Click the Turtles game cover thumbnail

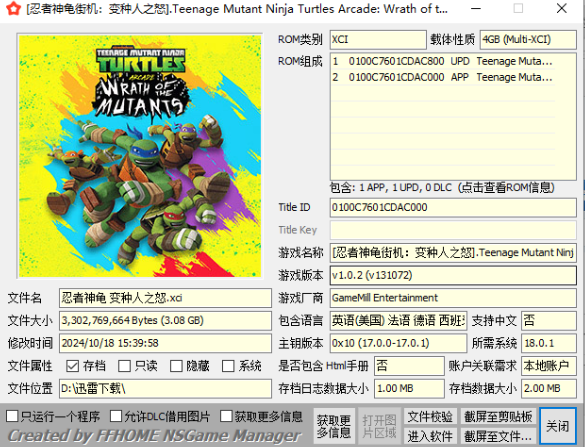click(x=140, y=156)
